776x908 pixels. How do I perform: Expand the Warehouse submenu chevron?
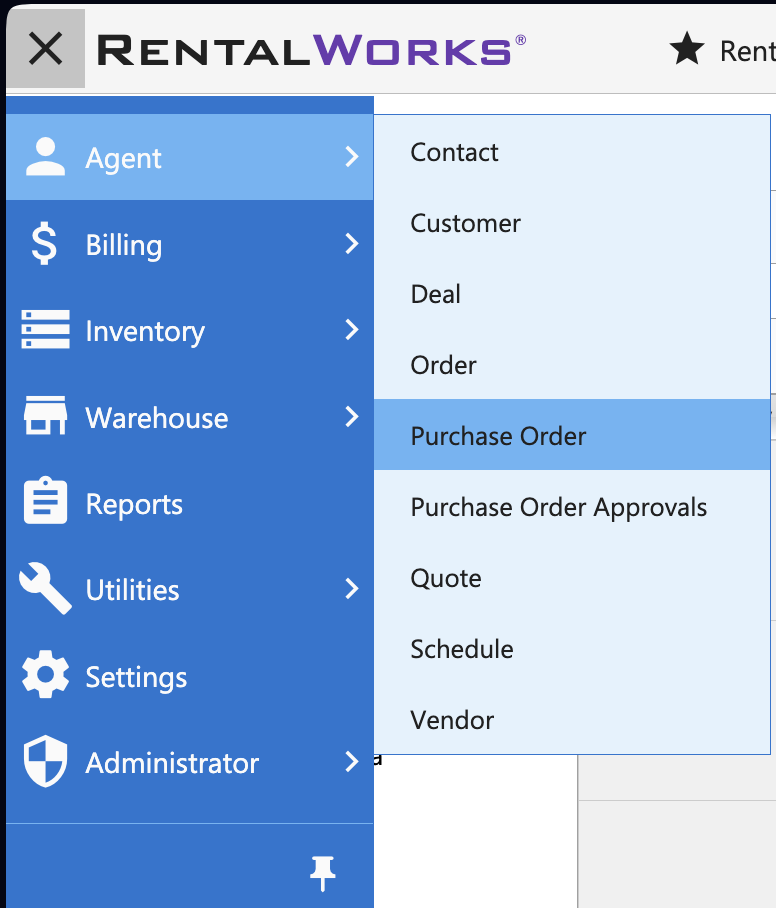coord(352,416)
